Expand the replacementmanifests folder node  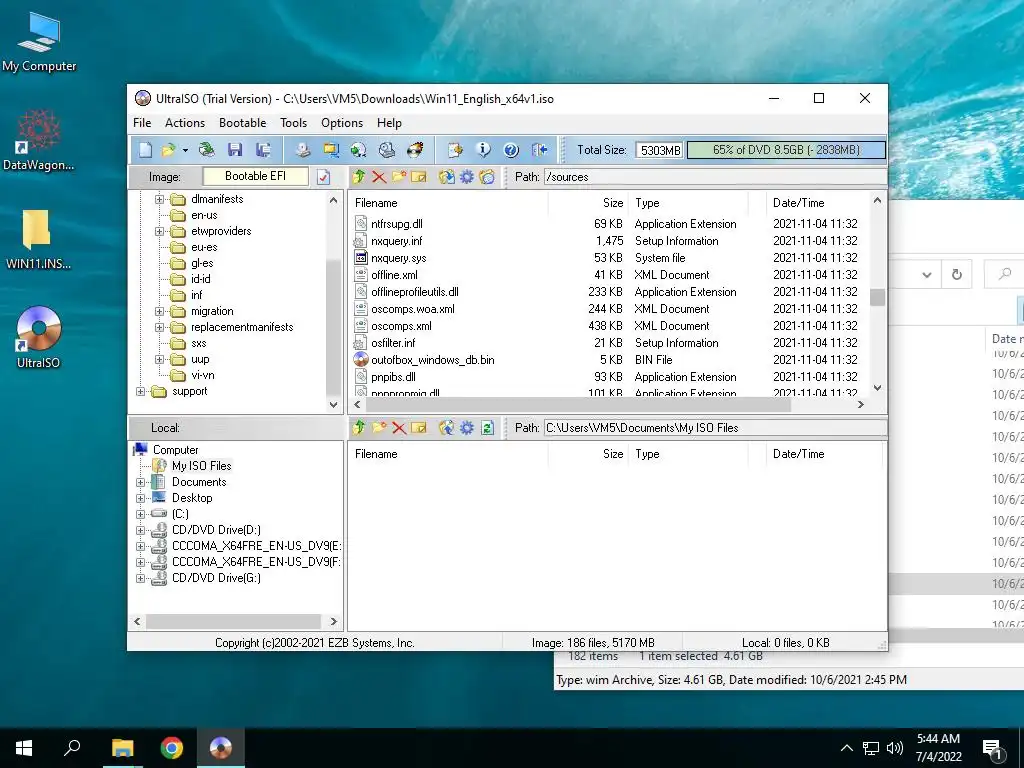159,327
